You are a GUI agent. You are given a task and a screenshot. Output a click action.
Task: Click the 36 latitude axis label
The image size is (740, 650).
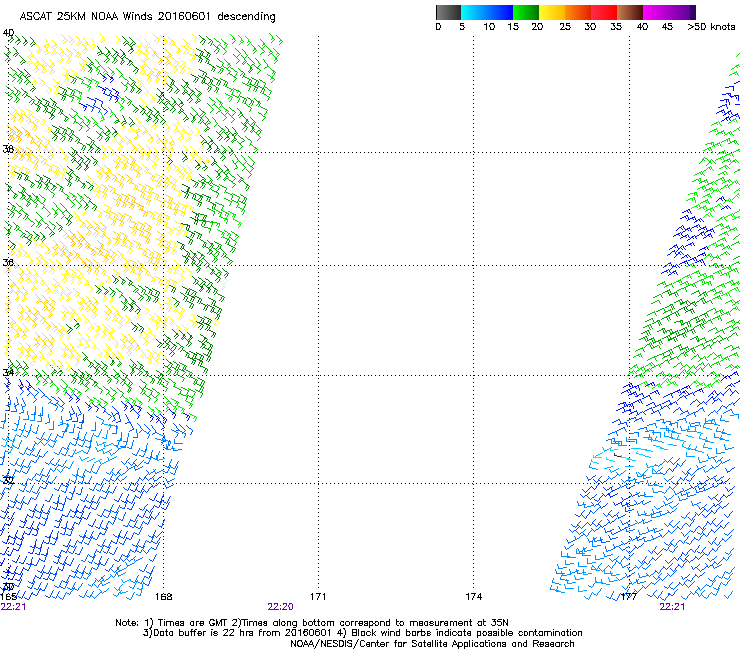click(x=8, y=262)
